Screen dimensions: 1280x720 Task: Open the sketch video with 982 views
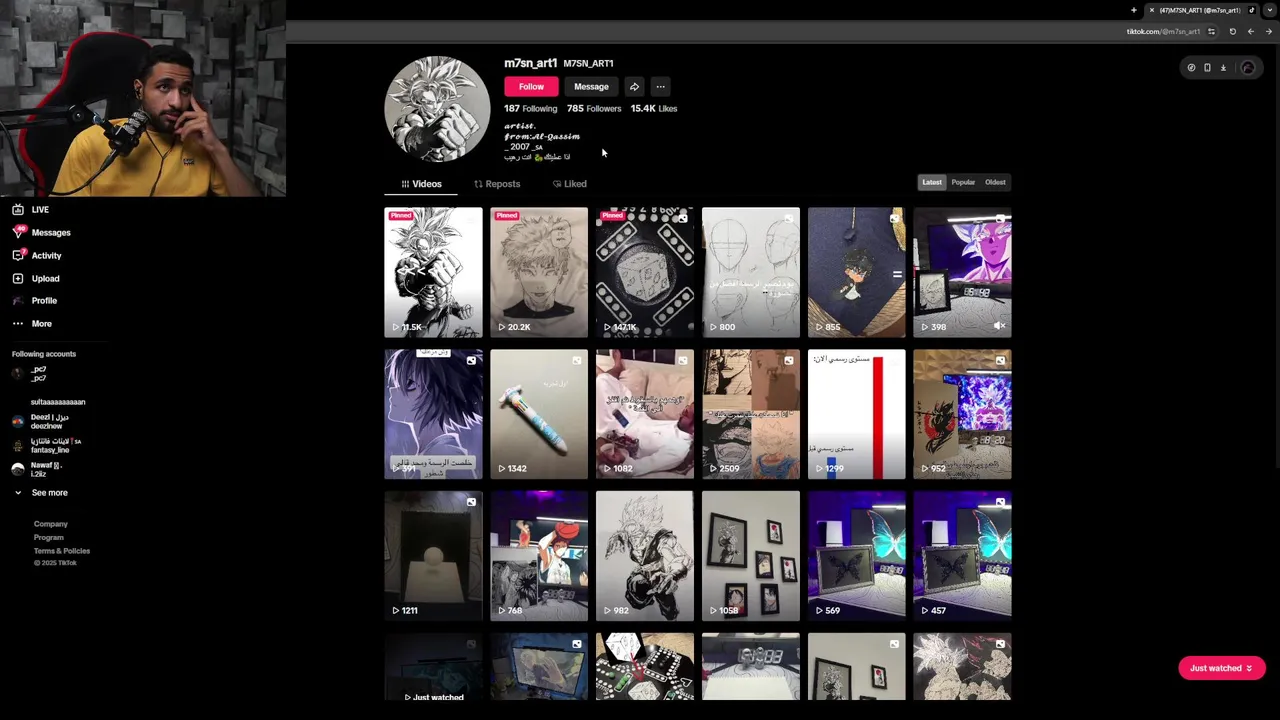tap(645, 556)
